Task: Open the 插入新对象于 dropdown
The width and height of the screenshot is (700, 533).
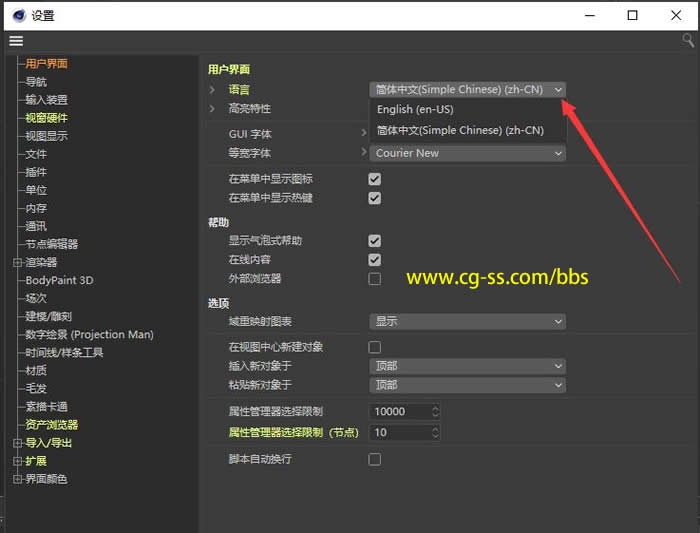Action: 467,366
